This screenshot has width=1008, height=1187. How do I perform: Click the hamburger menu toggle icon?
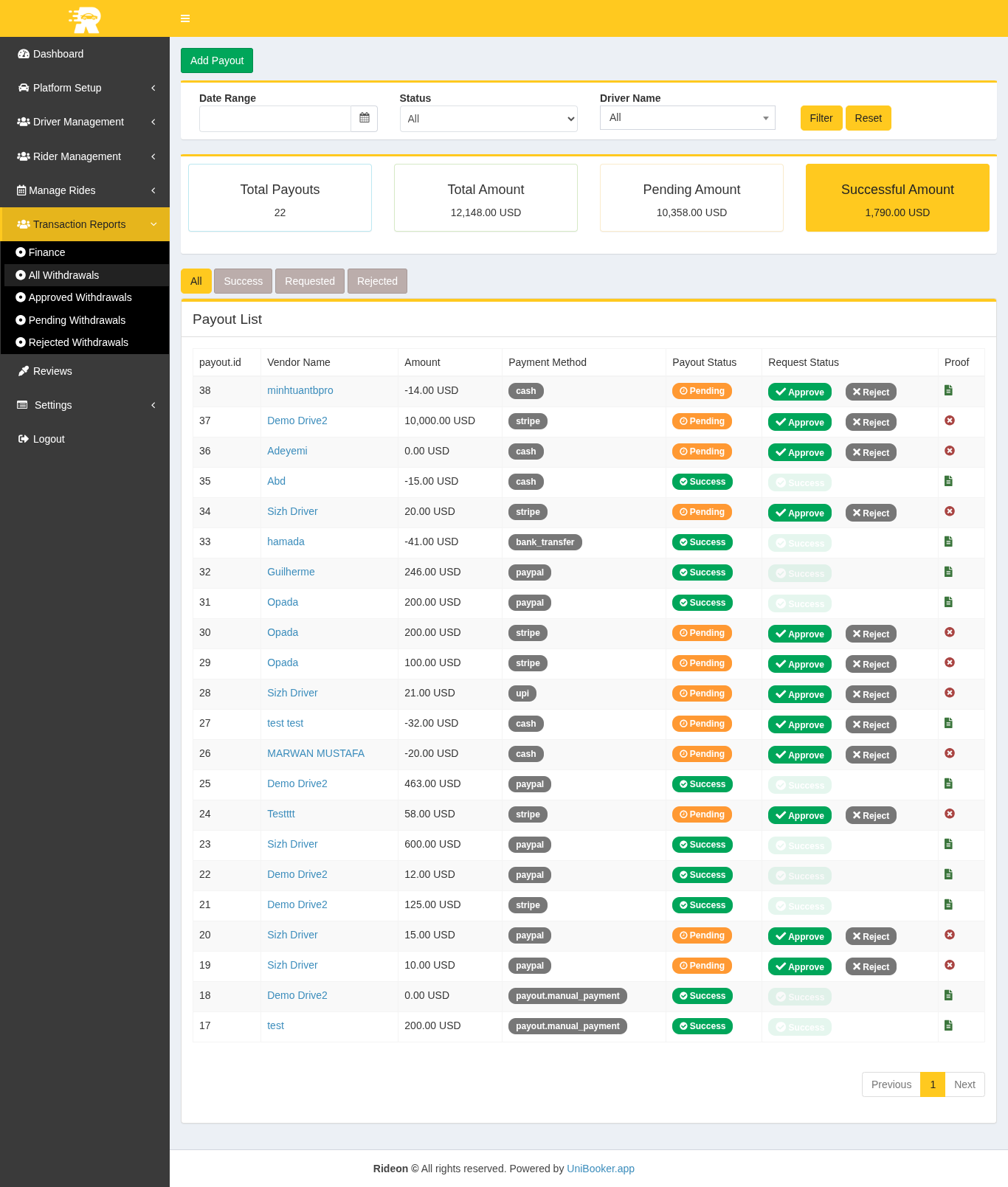pos(185,18)
